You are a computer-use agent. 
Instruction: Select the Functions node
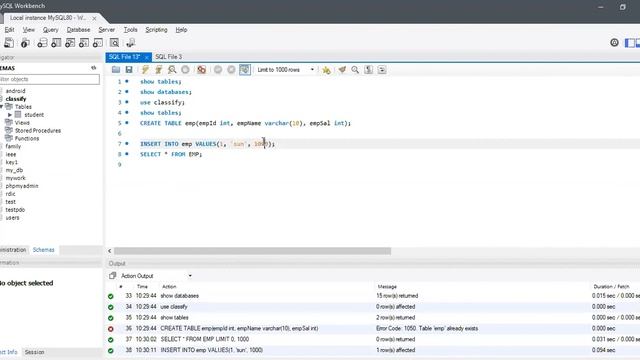pyautogui.click(x=27, y=138)
